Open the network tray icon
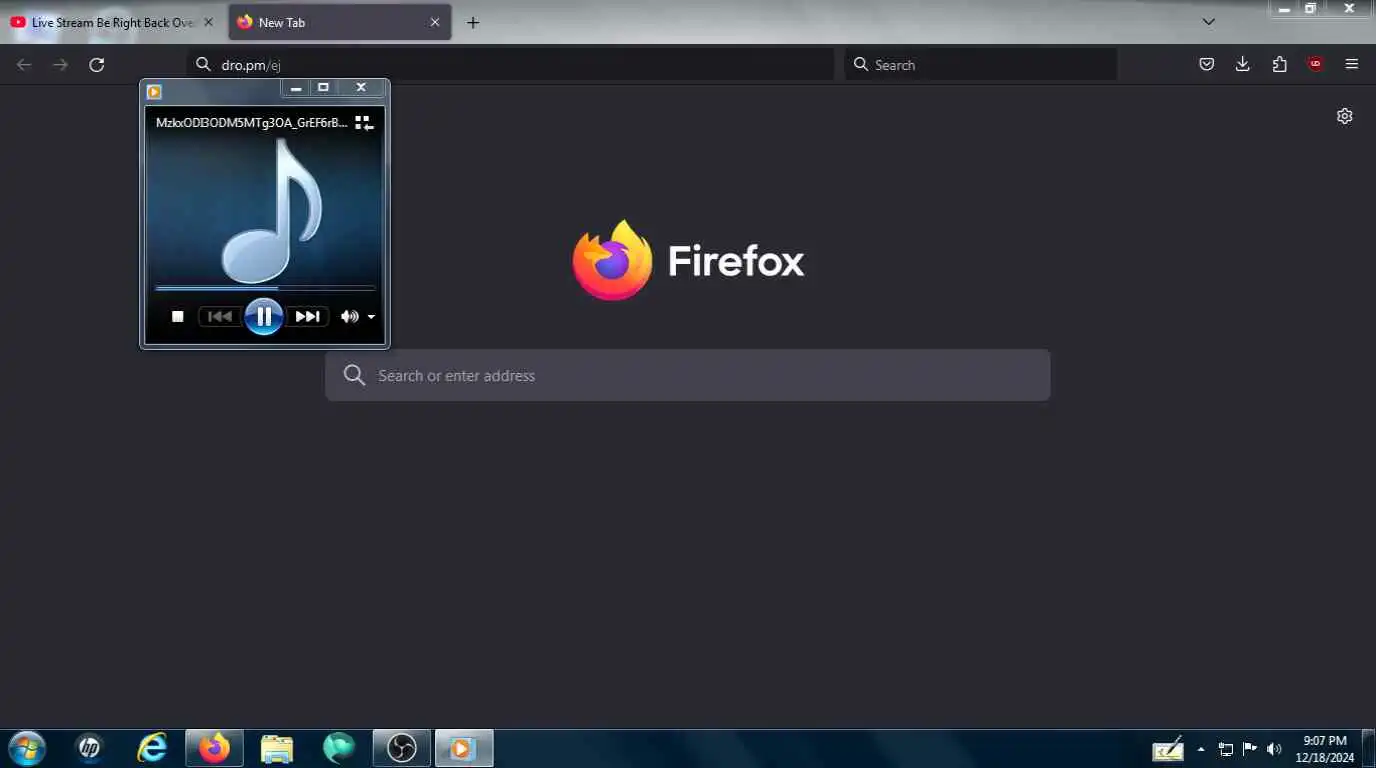 (x=1226, y=749)
